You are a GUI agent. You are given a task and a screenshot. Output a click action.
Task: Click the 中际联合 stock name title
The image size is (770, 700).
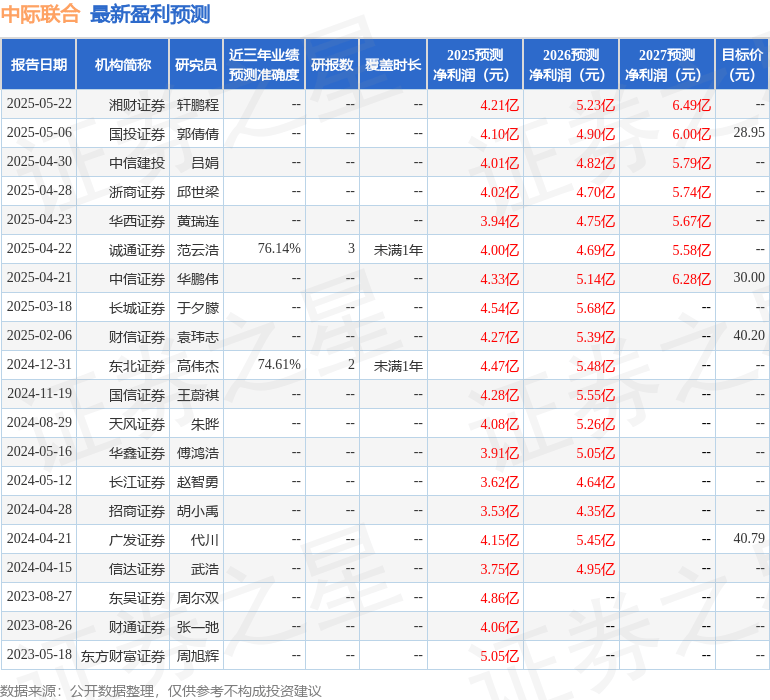pos(41,14)
